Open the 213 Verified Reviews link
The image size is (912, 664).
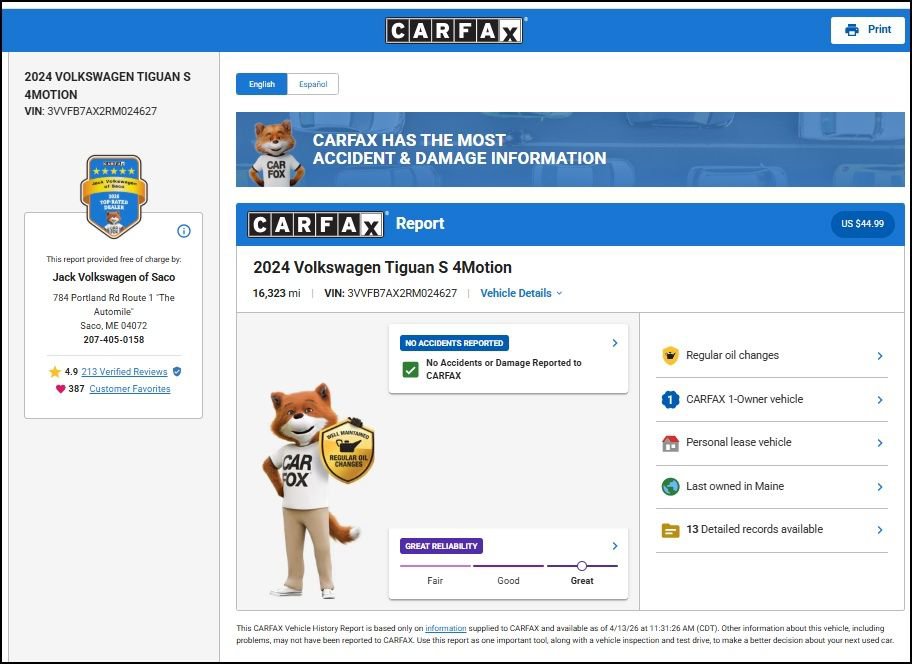(124, 371)
